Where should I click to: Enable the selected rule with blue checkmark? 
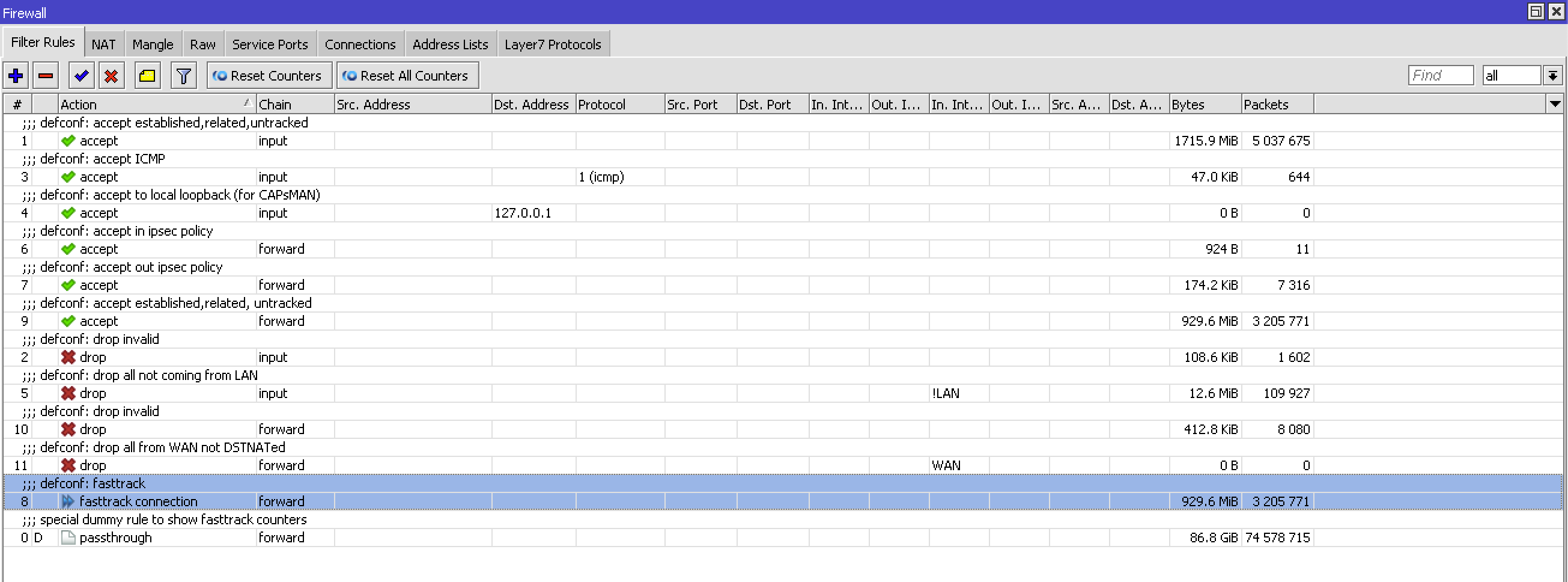tap(80, 75)
